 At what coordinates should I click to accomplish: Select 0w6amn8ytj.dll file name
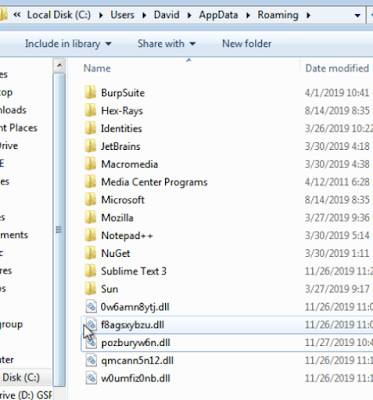[x=135, y=307]
